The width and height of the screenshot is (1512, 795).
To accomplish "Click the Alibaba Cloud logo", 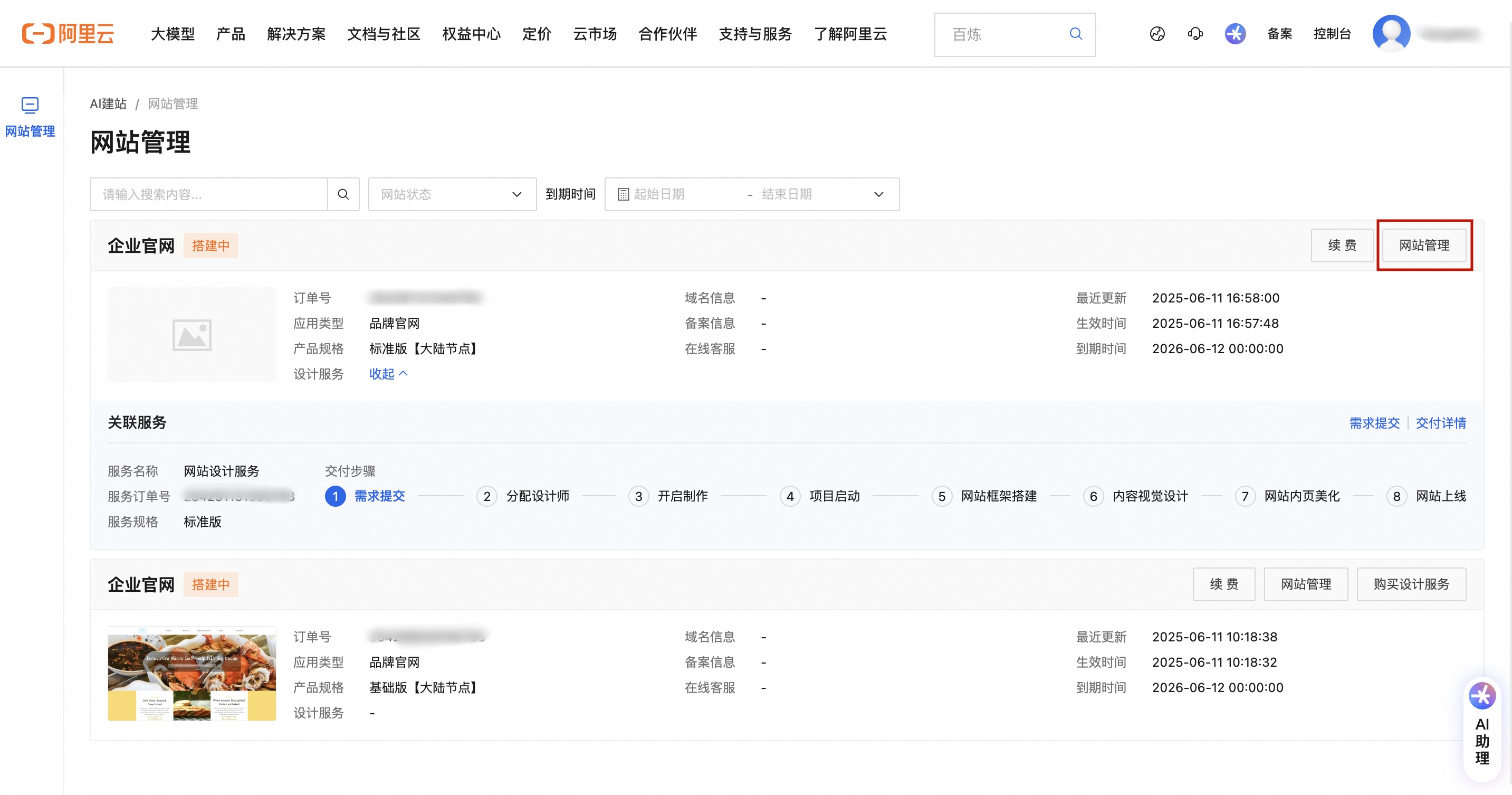I will 67,33.
